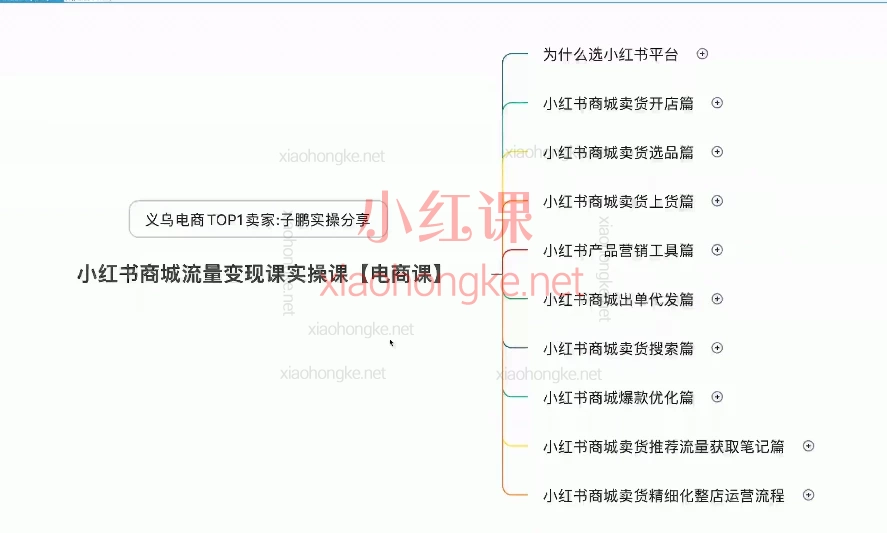Expand the 小红书商城卖货搜索篇 branch
This screenshot has width=887, height=533.
pos(717,347)
